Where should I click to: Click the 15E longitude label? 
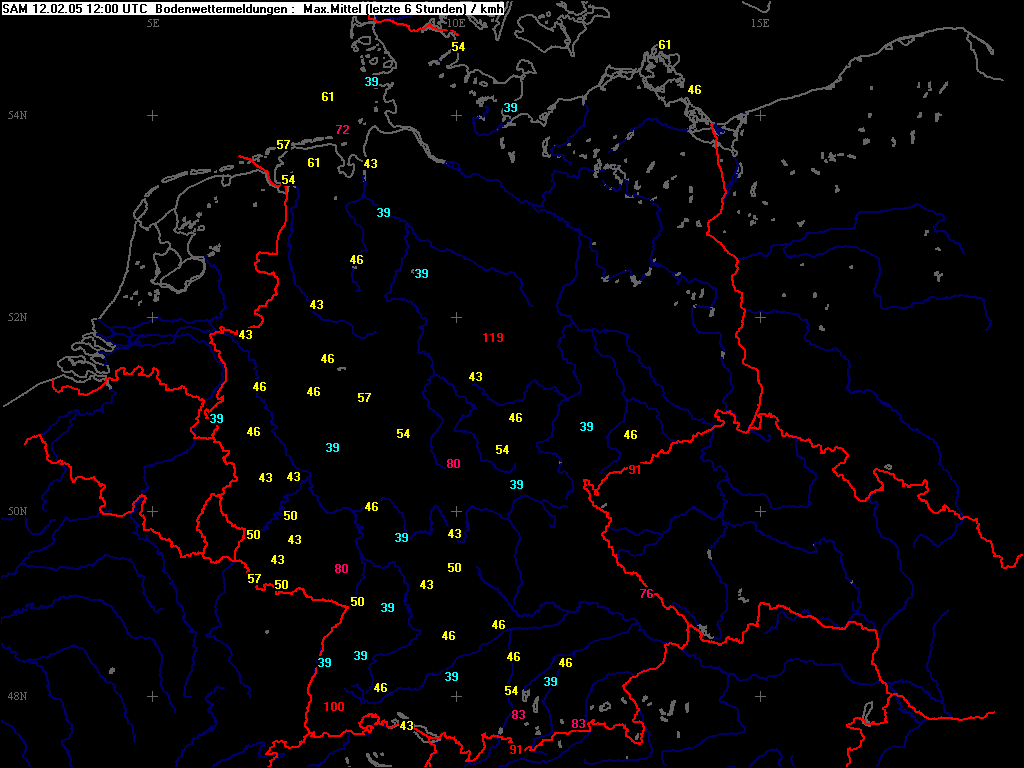[x=760, y=22]
